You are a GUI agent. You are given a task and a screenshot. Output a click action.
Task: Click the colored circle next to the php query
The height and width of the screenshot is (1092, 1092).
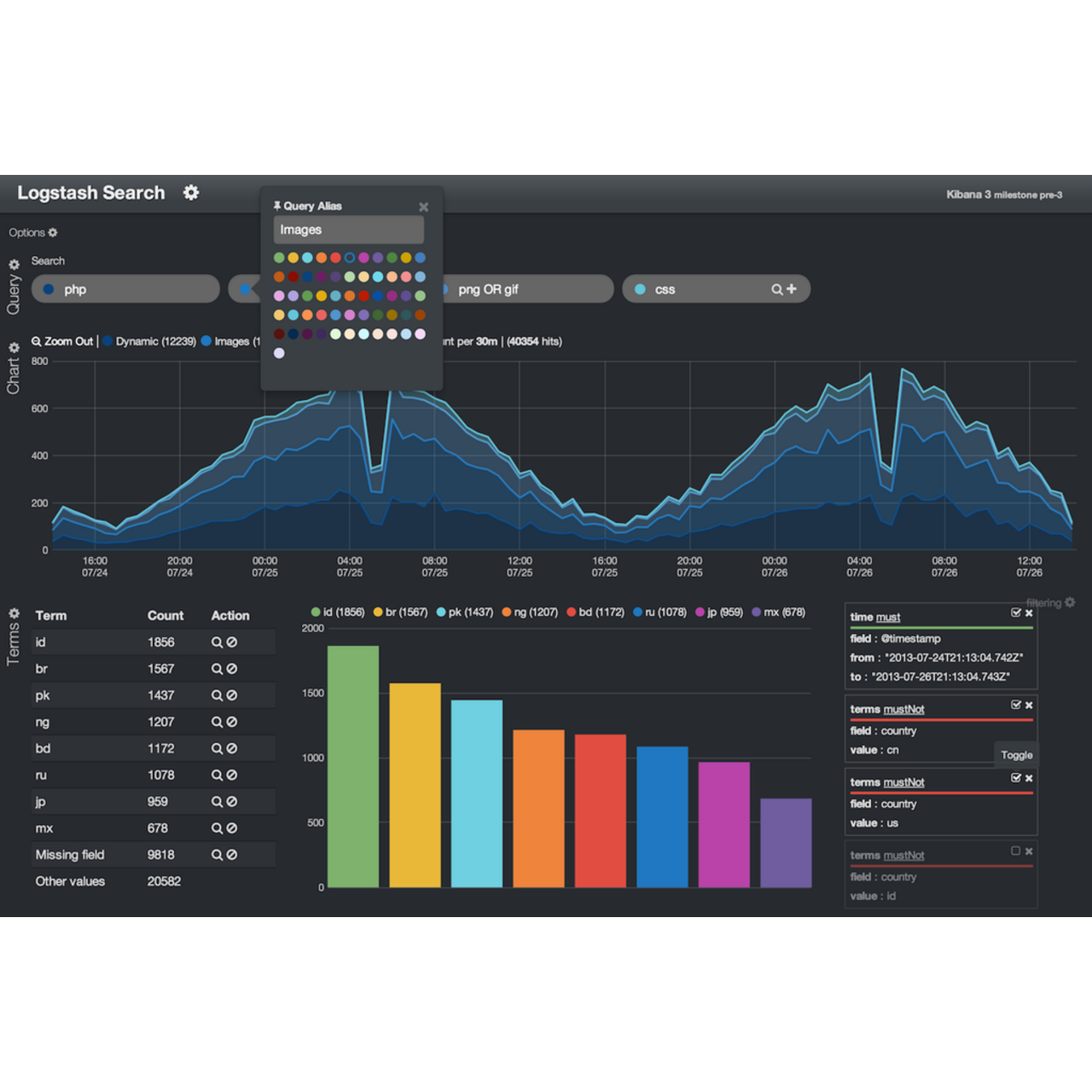point(49,289)
